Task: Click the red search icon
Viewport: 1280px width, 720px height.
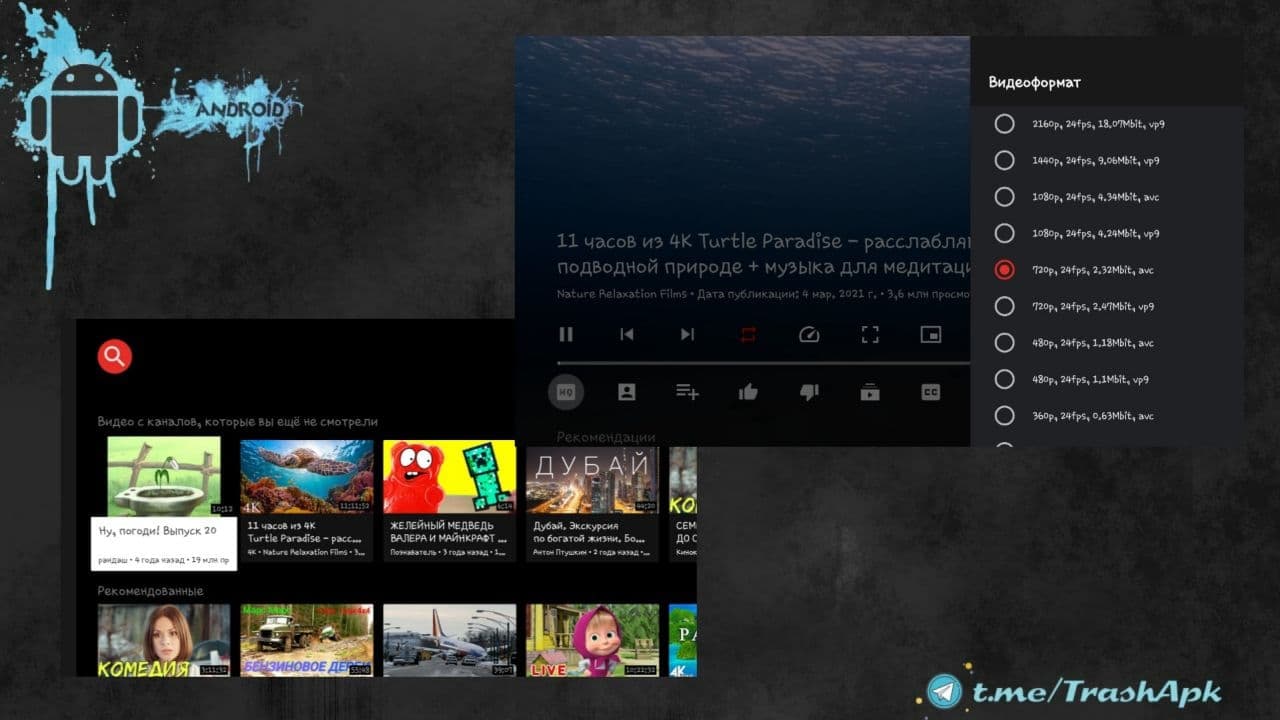Action: coord(115,356)
